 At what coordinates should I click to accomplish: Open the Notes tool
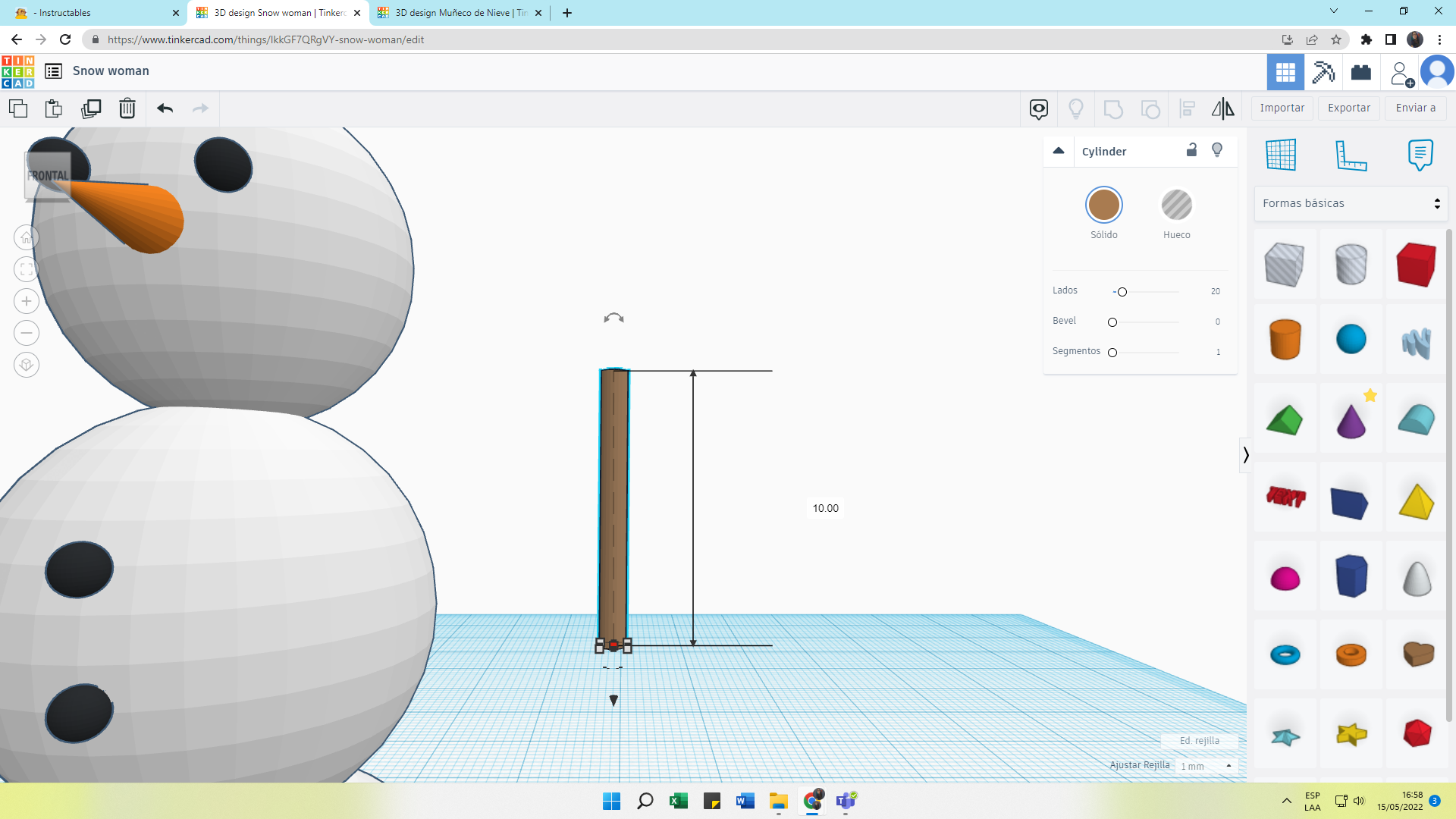click(x=1420, y=155)
